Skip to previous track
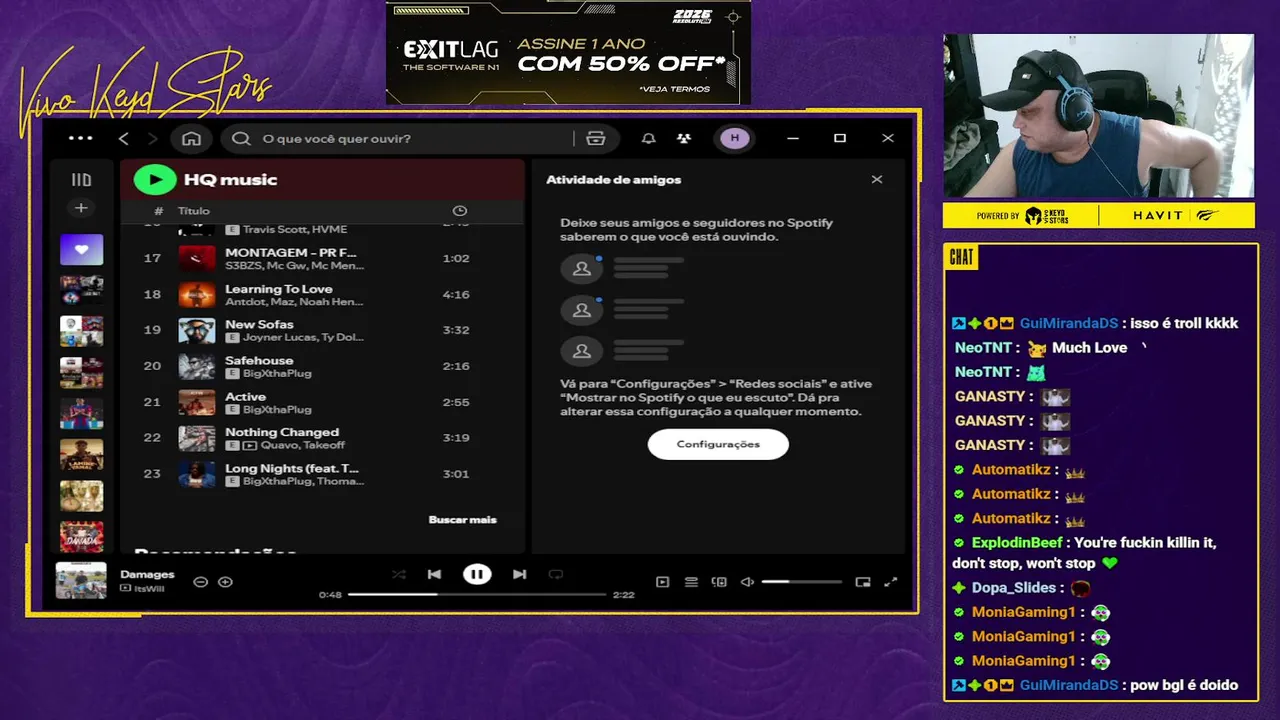Screen dimensions: 1280x720 434,574
